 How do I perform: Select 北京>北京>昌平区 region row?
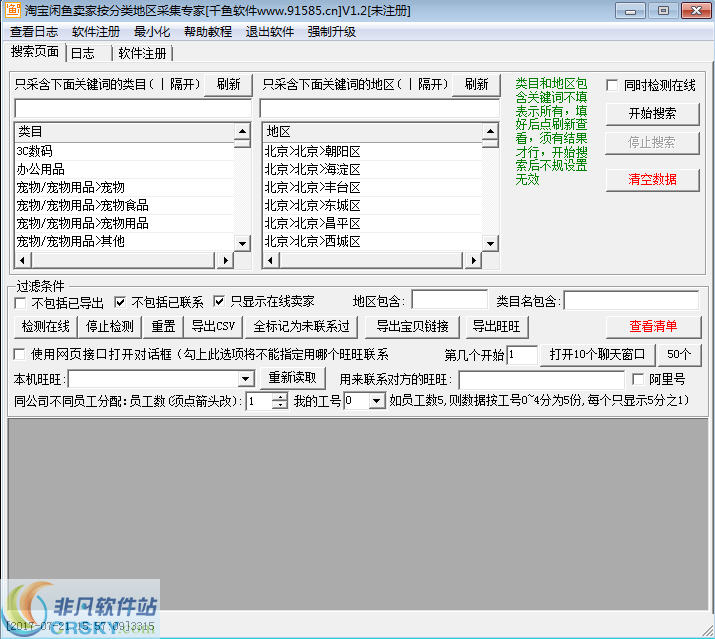[x=373, y=223]
